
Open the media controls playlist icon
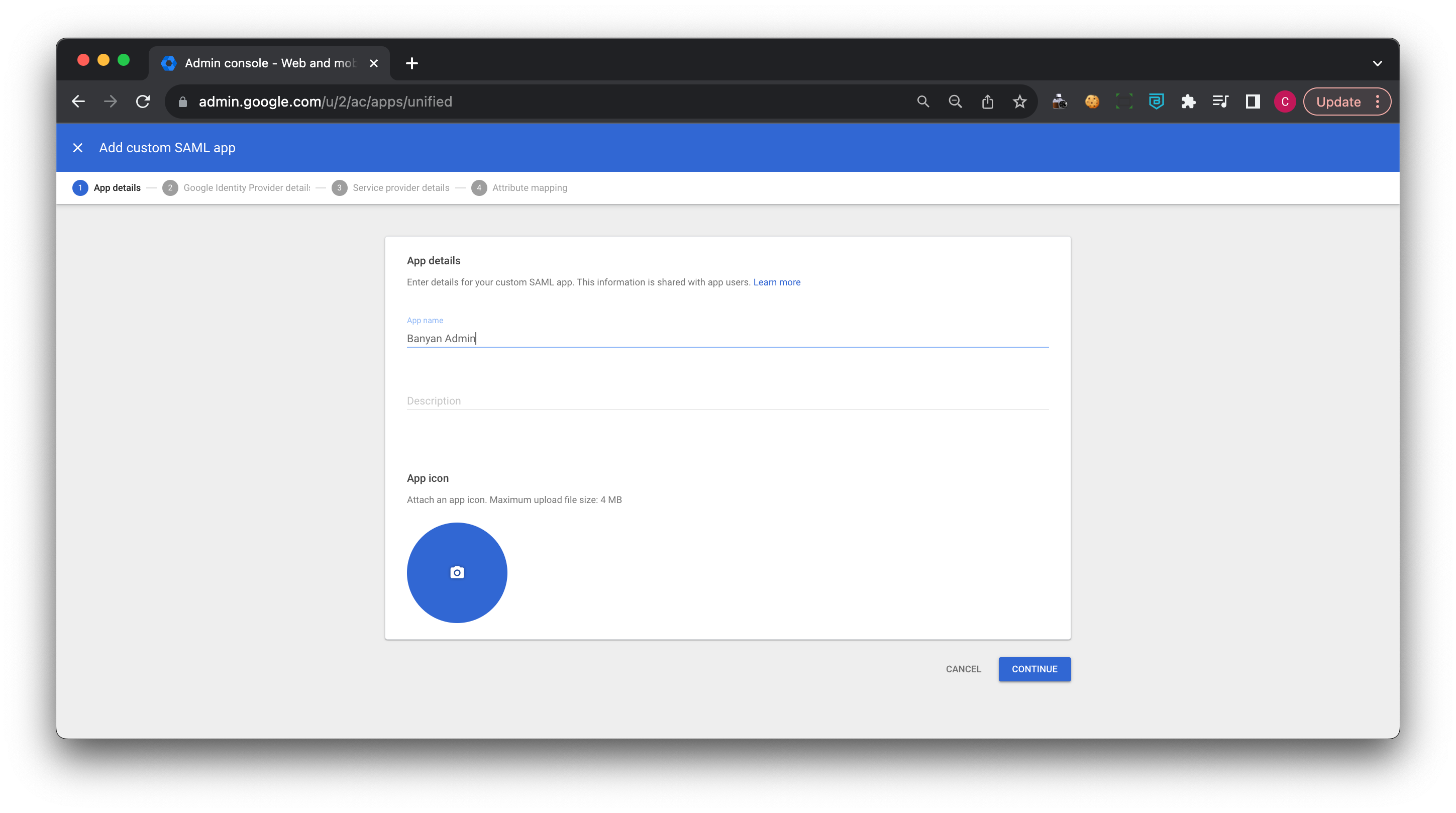1220,102
